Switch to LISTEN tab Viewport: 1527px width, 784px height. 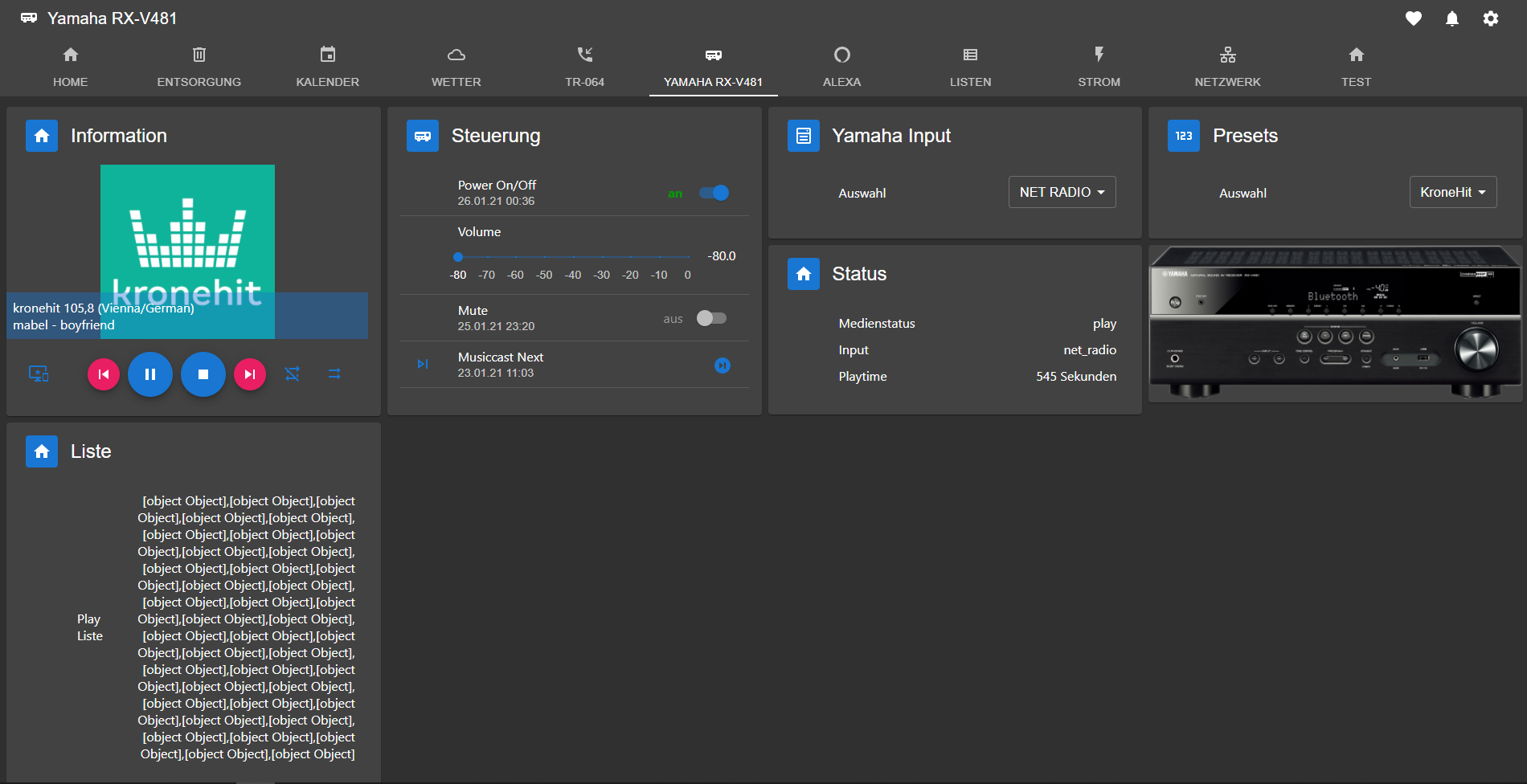coord(971,66)
